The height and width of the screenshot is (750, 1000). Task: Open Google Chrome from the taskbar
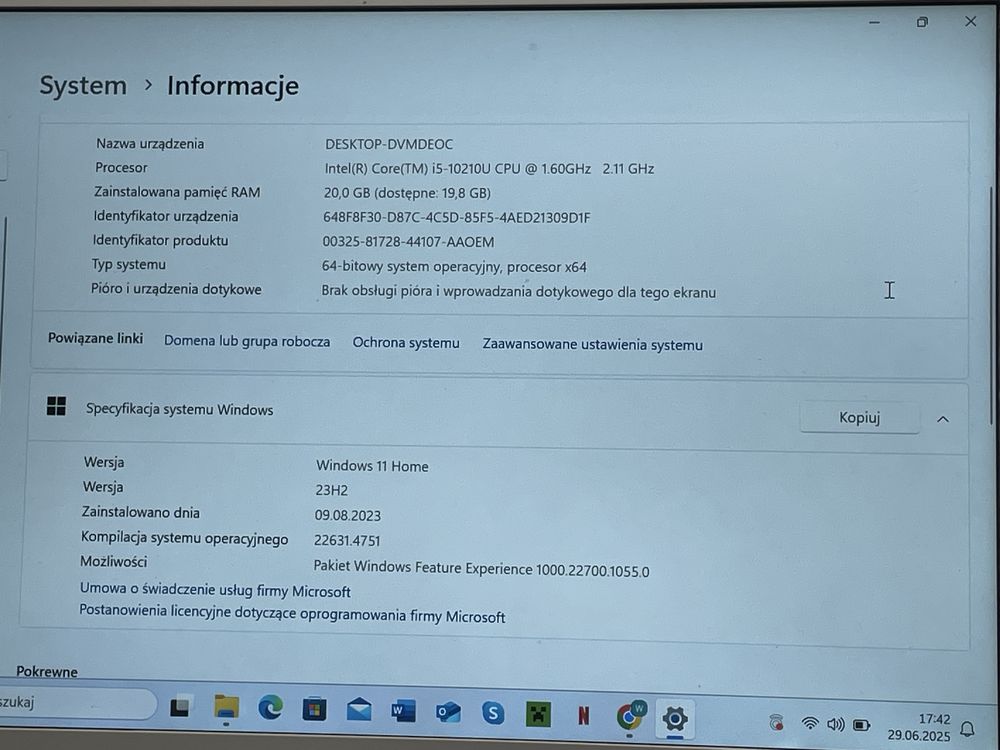tap(630, 716)
